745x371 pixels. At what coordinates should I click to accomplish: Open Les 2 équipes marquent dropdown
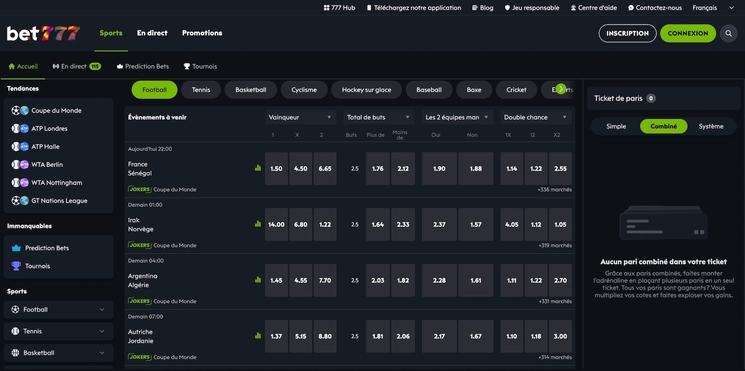(458, 117)
